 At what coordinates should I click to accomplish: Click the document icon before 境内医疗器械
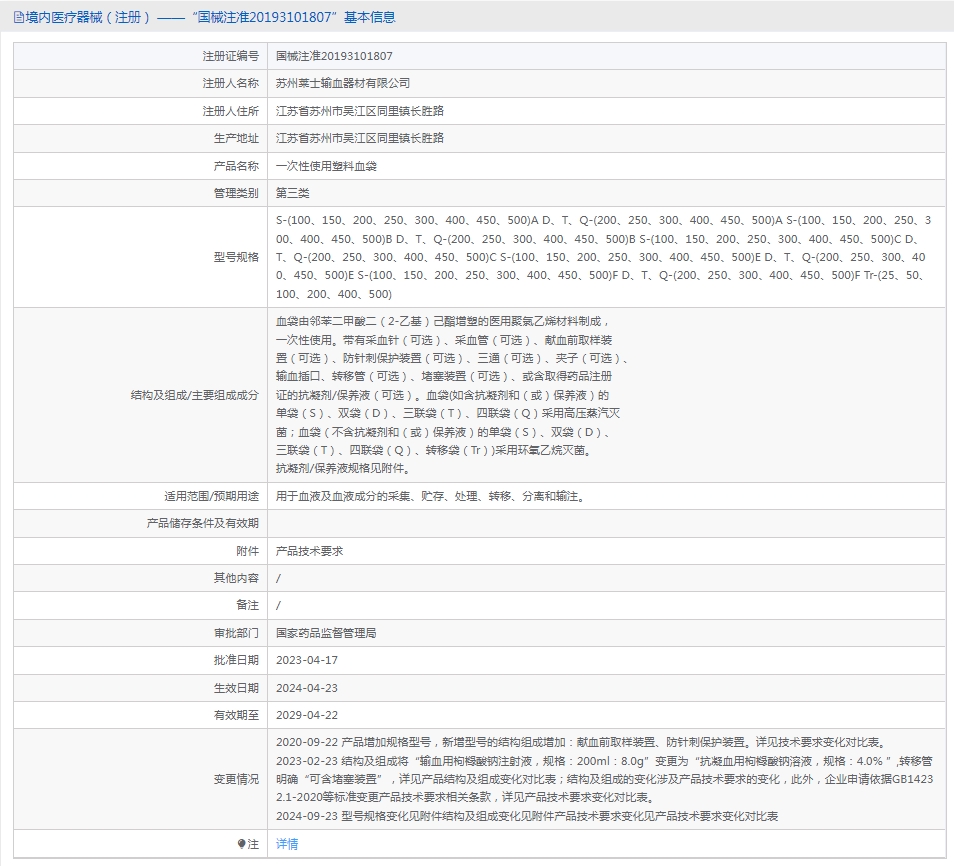click(18, 17)
